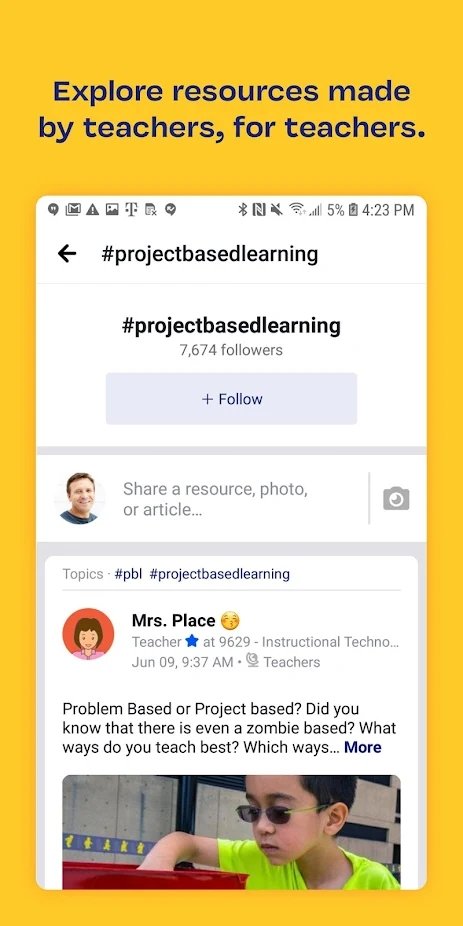463x926 pixels.
Task: Tap the user profile photo beside share box
Action: 79,498
